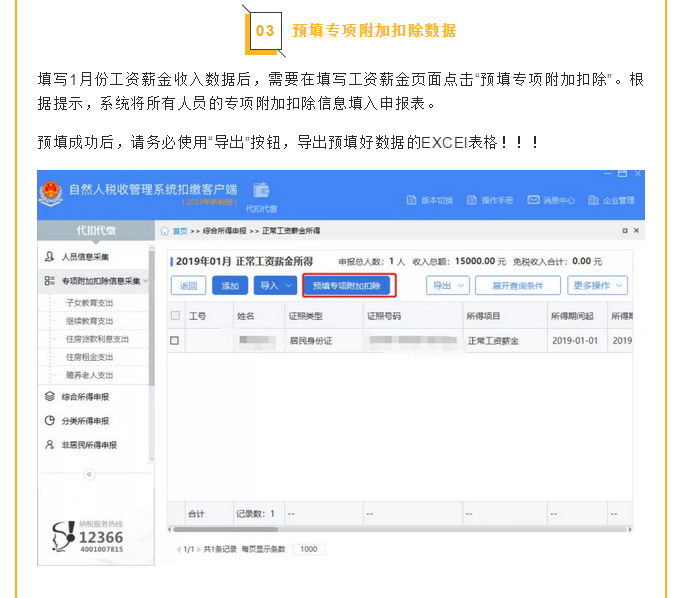Viewport: 680px width, 598px height.
Task: Open 版本切换 in the top bar
Action: click(x=430, y=200)
